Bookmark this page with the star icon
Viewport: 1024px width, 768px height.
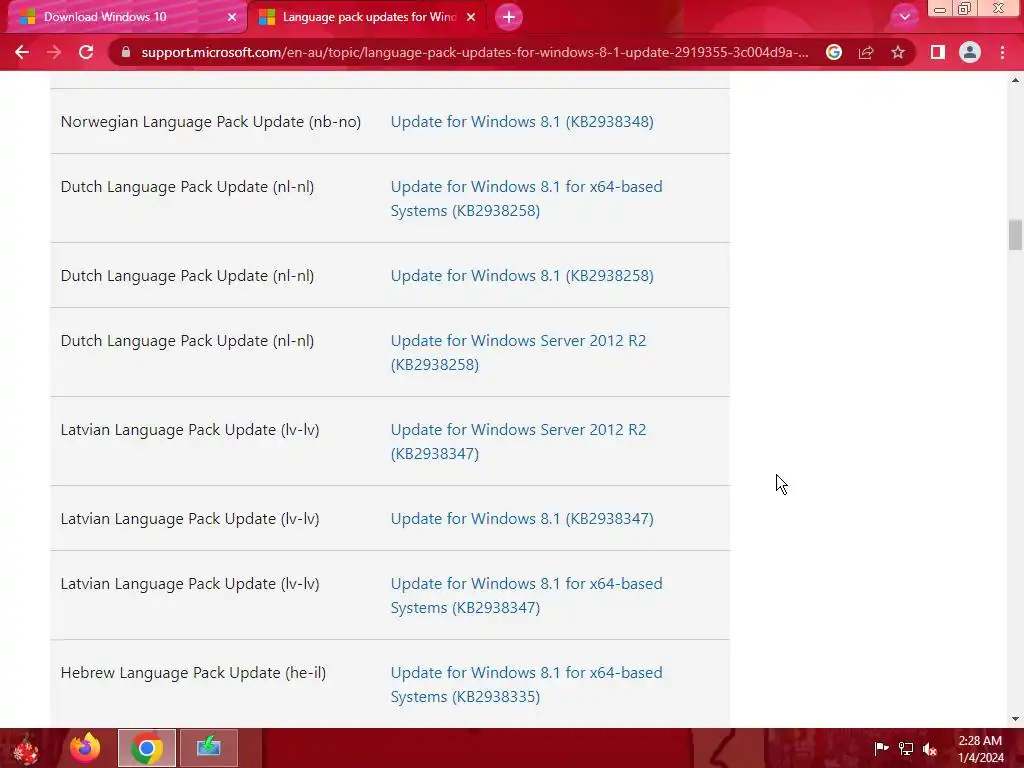[x=898, y=52]
